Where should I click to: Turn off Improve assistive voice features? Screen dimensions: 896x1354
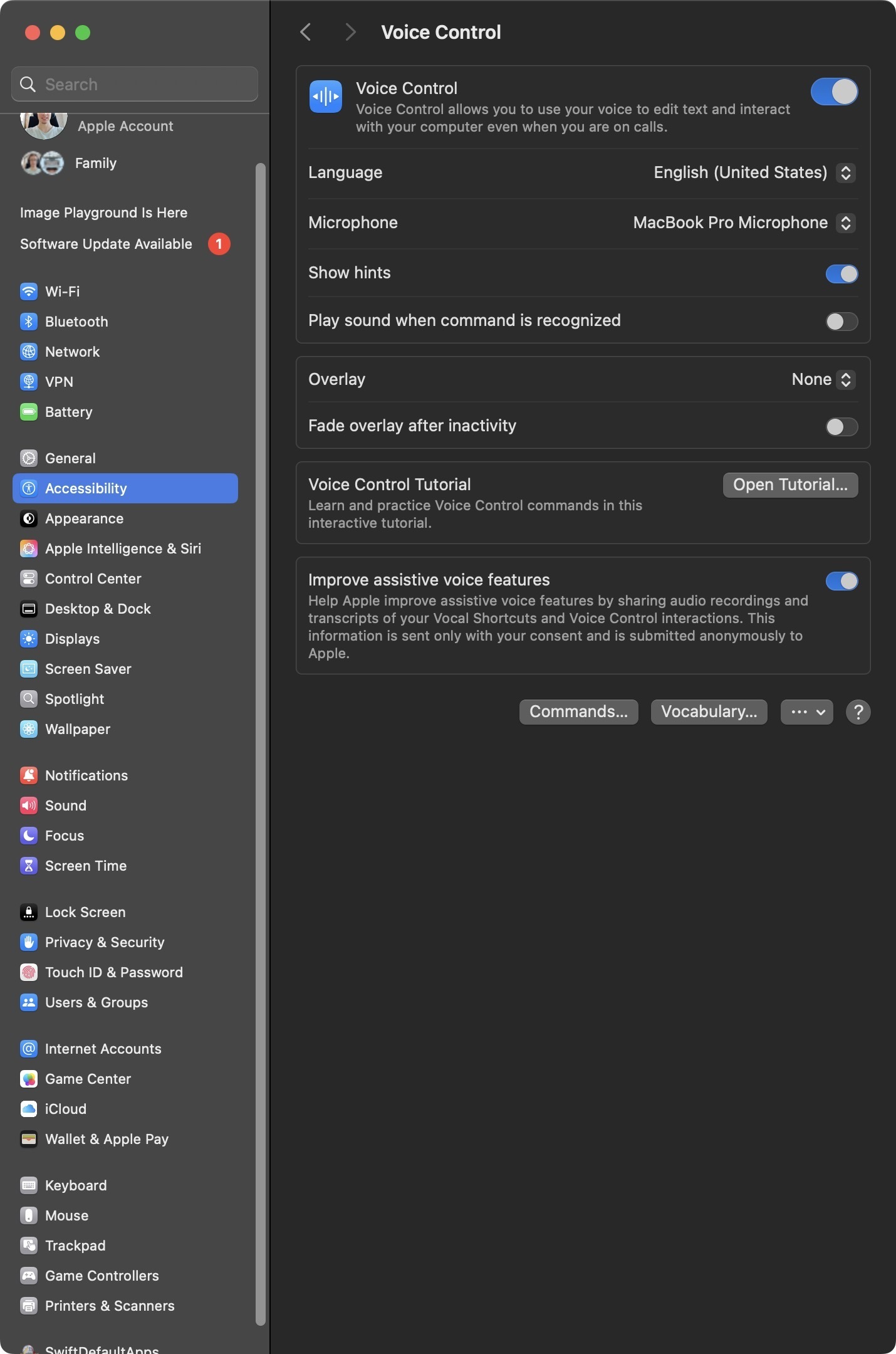841,581
